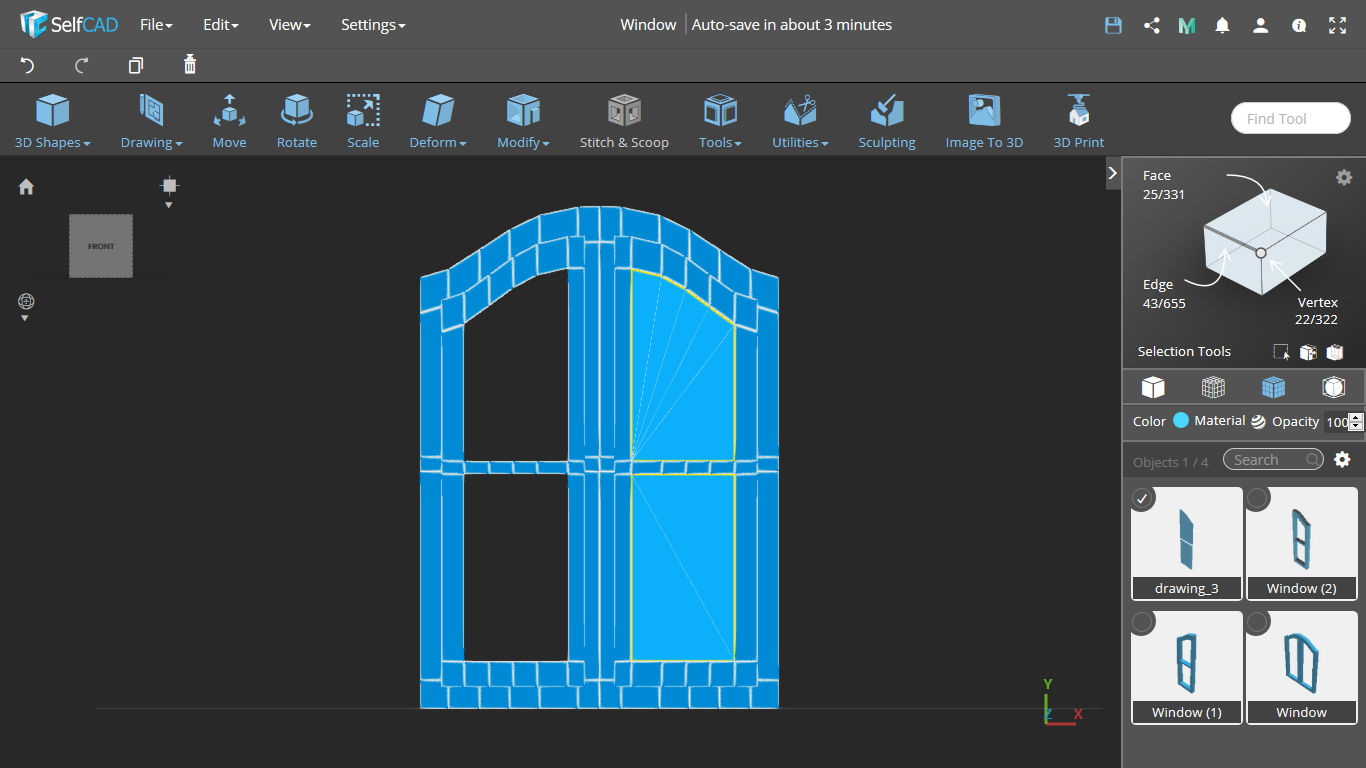Open the user account icon
The width and height of the screenshot is (1366, 768).
point(1261,26)
